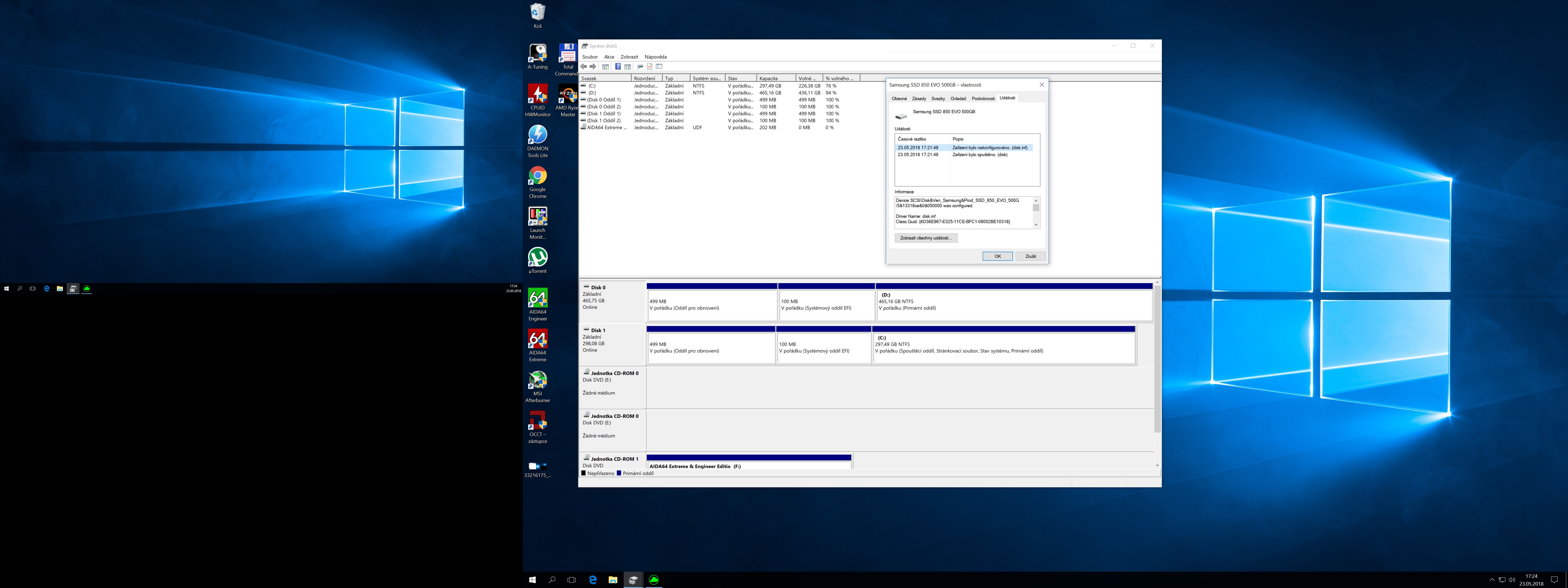Click the rescan disks toolbar icon
The height and width of the screenshot is (588, 1568).
point(640,66)
